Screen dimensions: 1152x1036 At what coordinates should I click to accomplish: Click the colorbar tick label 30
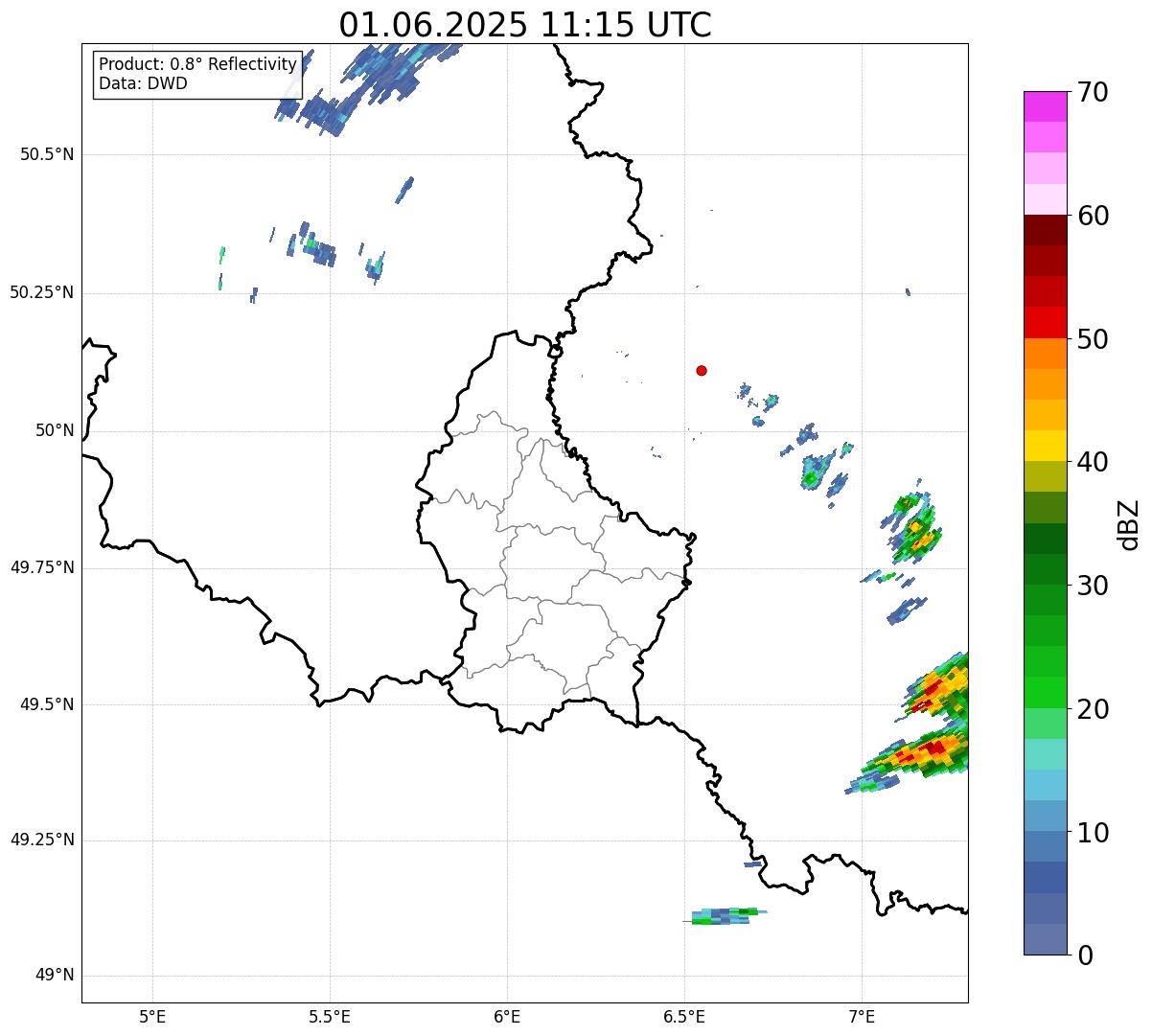pyautogui.click(x=1093, y=586)
